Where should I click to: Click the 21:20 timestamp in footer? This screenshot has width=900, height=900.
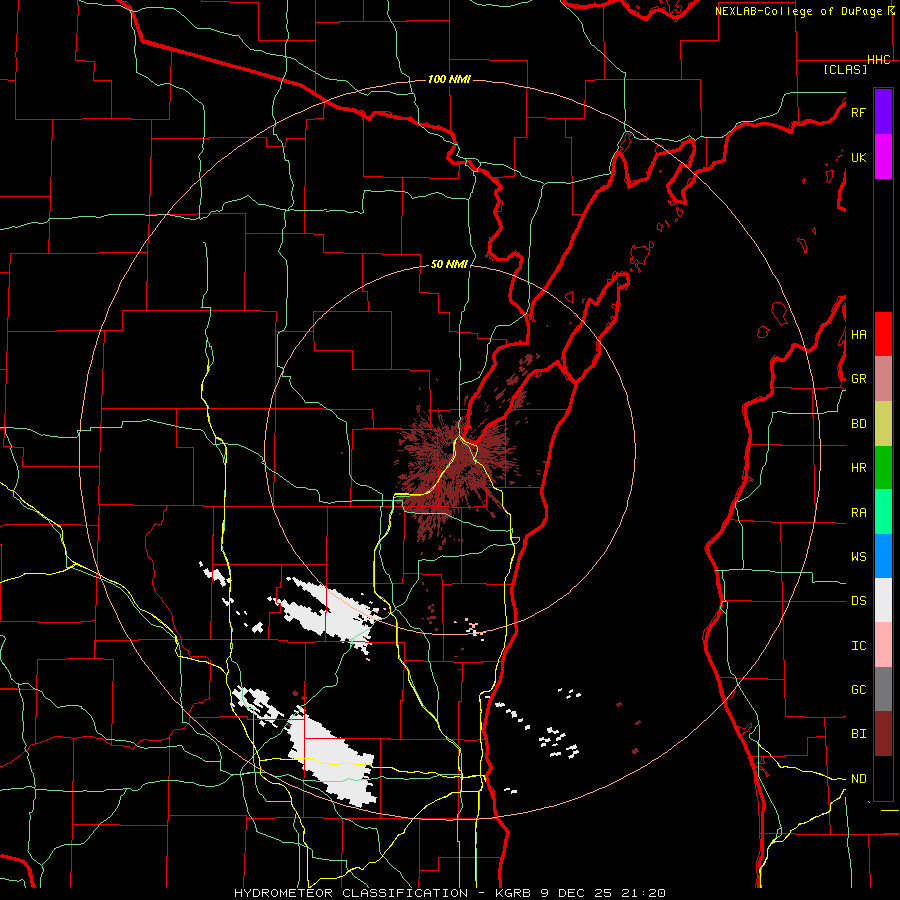pos(643,893)
